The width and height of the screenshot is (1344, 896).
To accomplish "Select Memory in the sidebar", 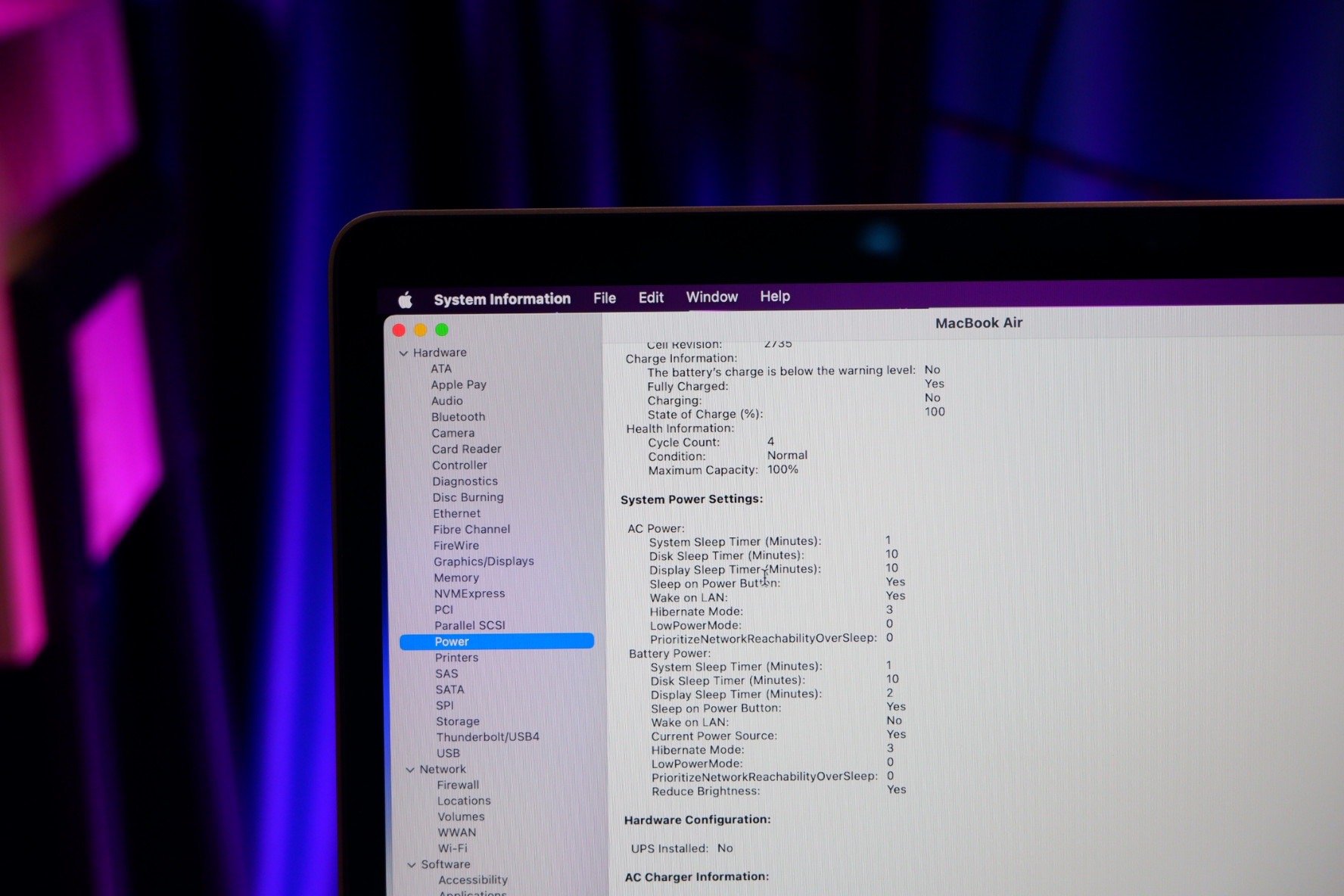I will click(456, 577).
